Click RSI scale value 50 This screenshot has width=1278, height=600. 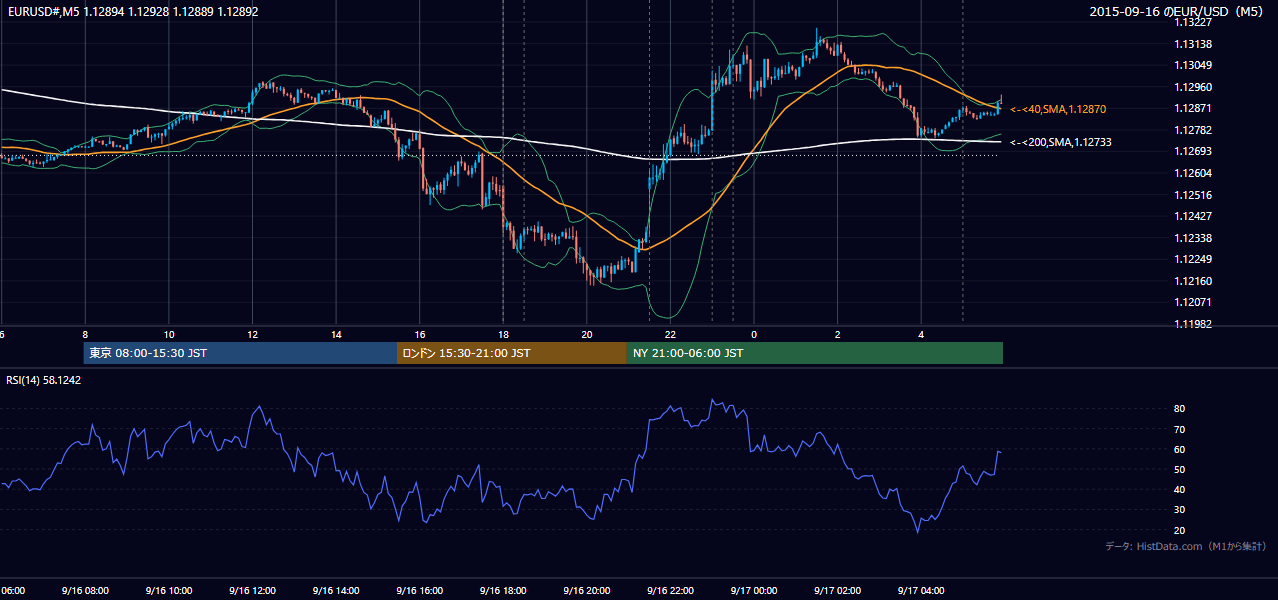[1180, 470]
